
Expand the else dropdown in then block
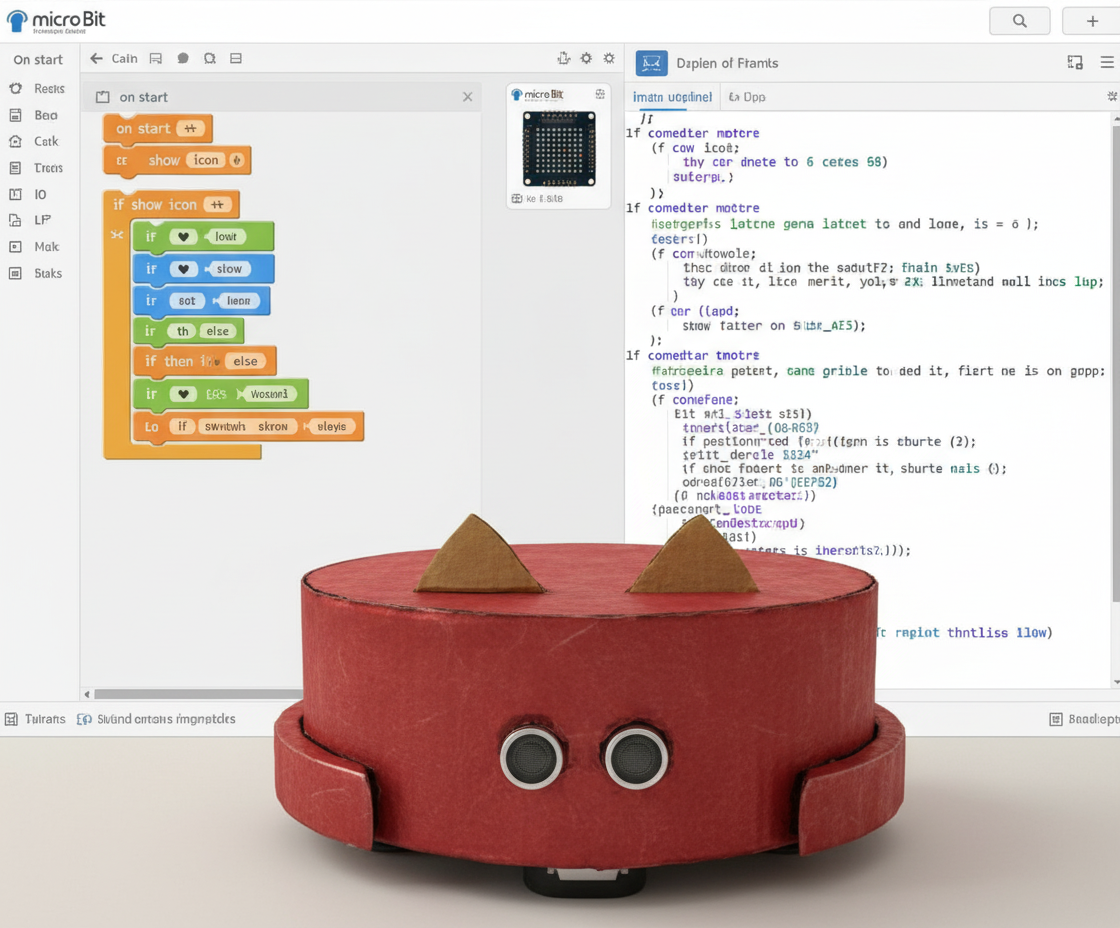[247, 362]
